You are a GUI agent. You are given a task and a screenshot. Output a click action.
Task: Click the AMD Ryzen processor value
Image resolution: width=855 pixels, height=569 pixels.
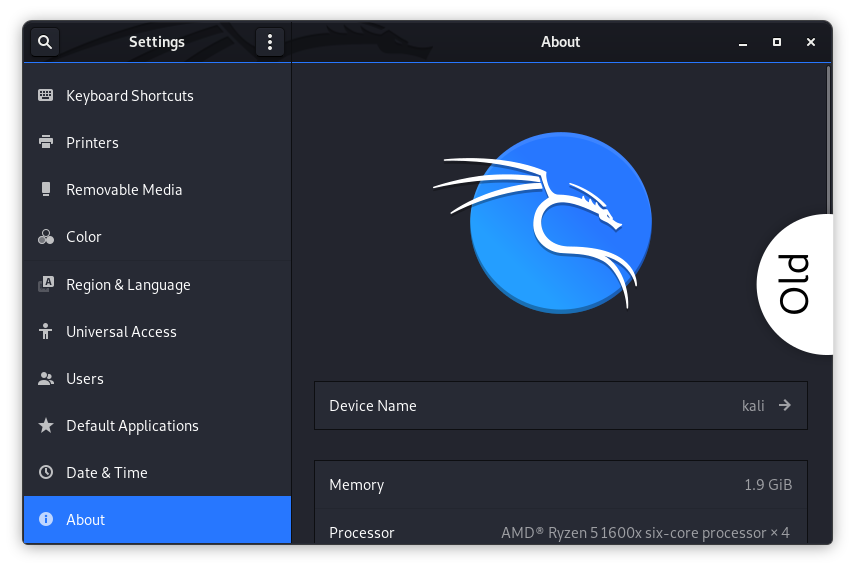(x=645, y=532)
